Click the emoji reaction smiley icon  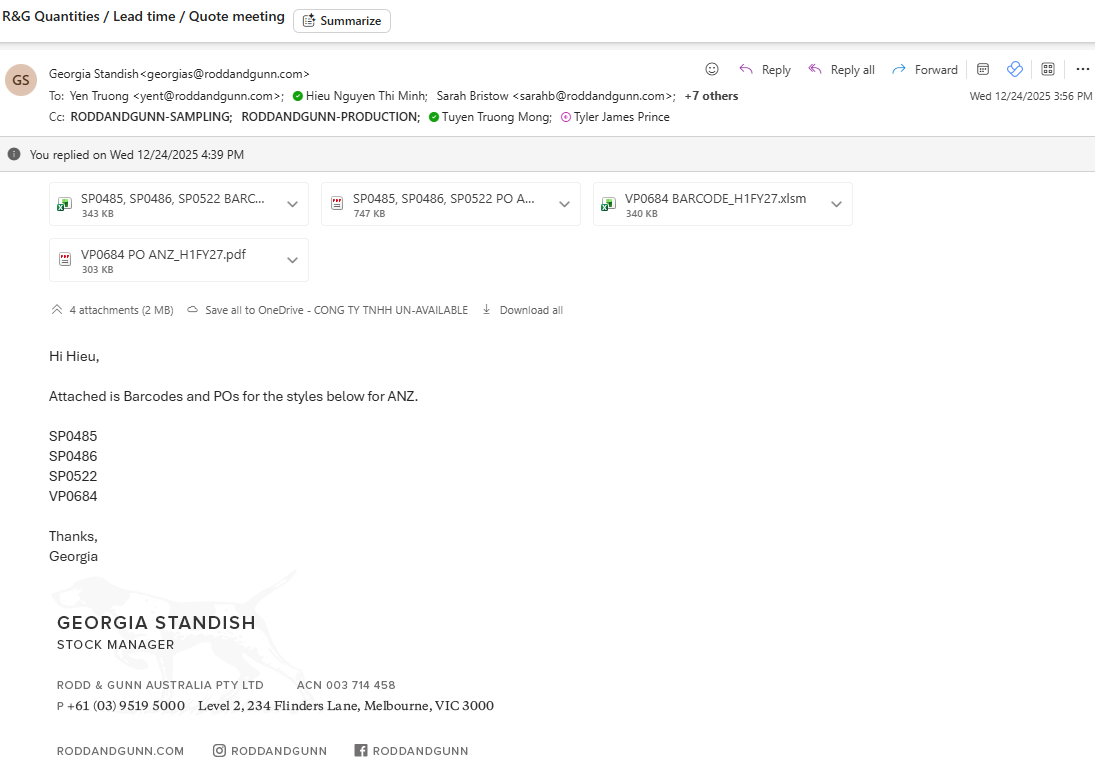[712, 69]
